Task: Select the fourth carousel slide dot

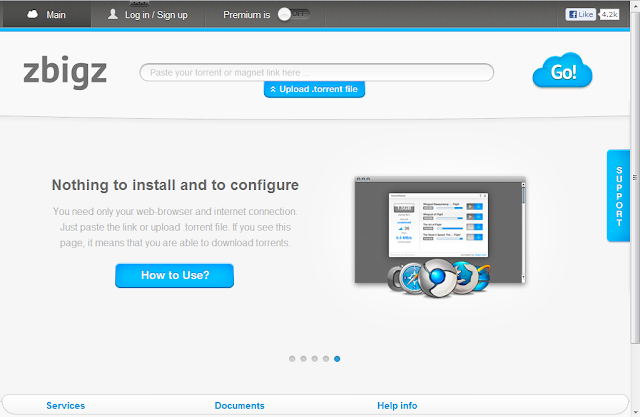Action: (x=326, y=359)
